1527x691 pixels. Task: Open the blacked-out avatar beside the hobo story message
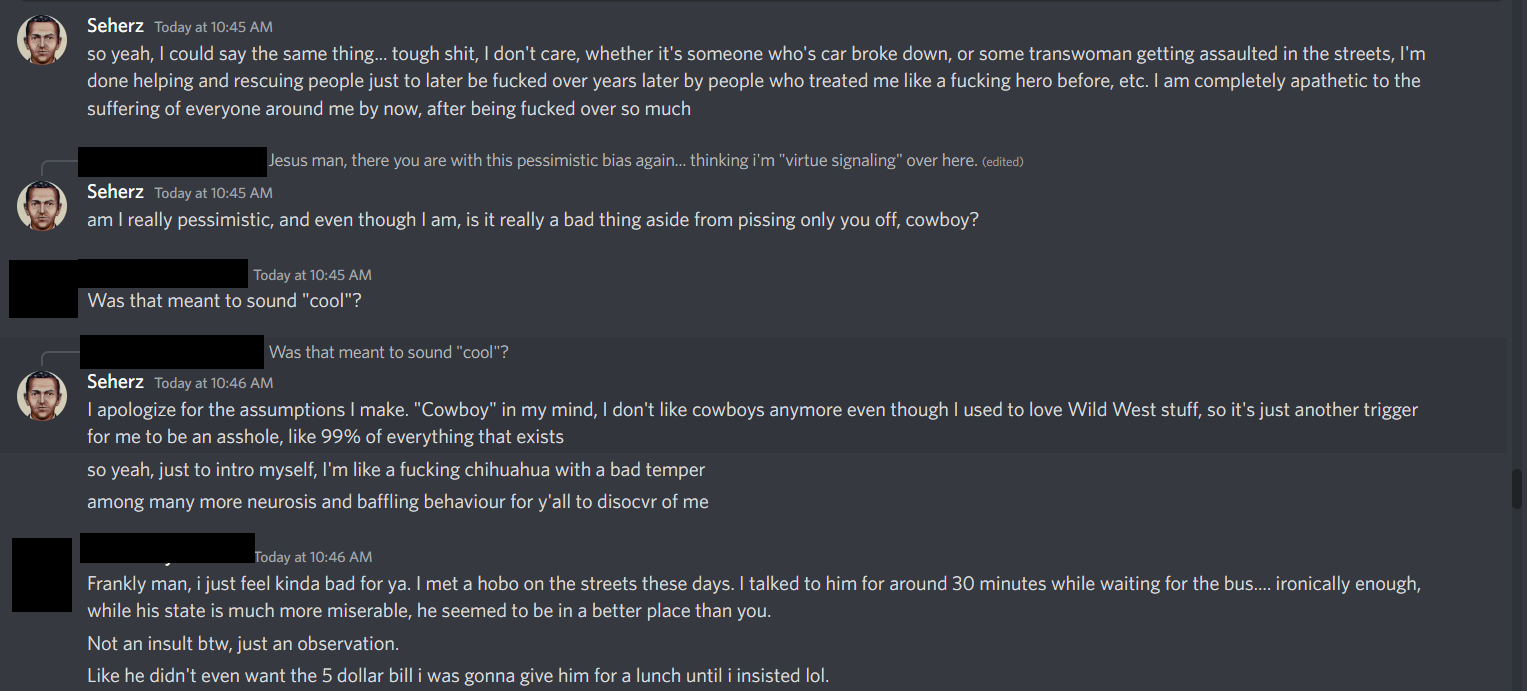42,574
